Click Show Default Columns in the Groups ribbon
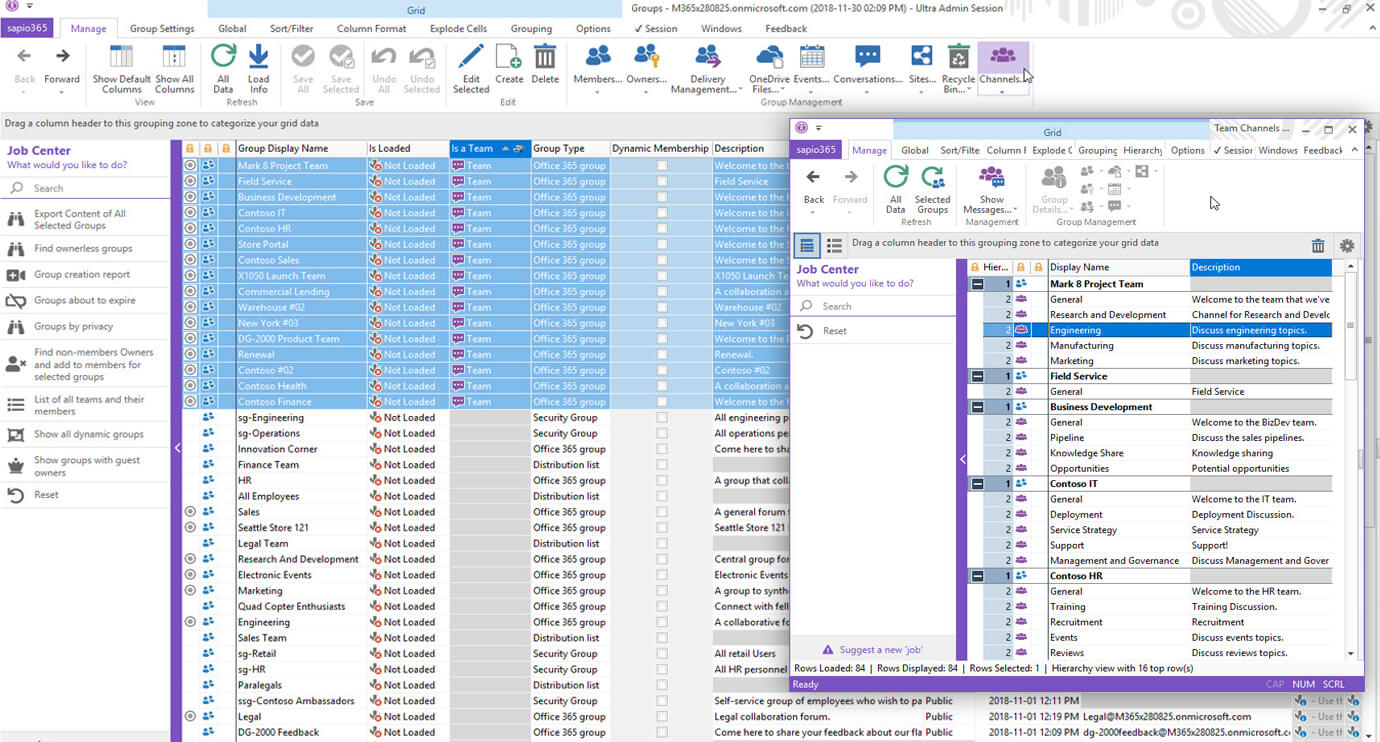Viewport: 1380px width, 742px height. (x=121, y=68)
